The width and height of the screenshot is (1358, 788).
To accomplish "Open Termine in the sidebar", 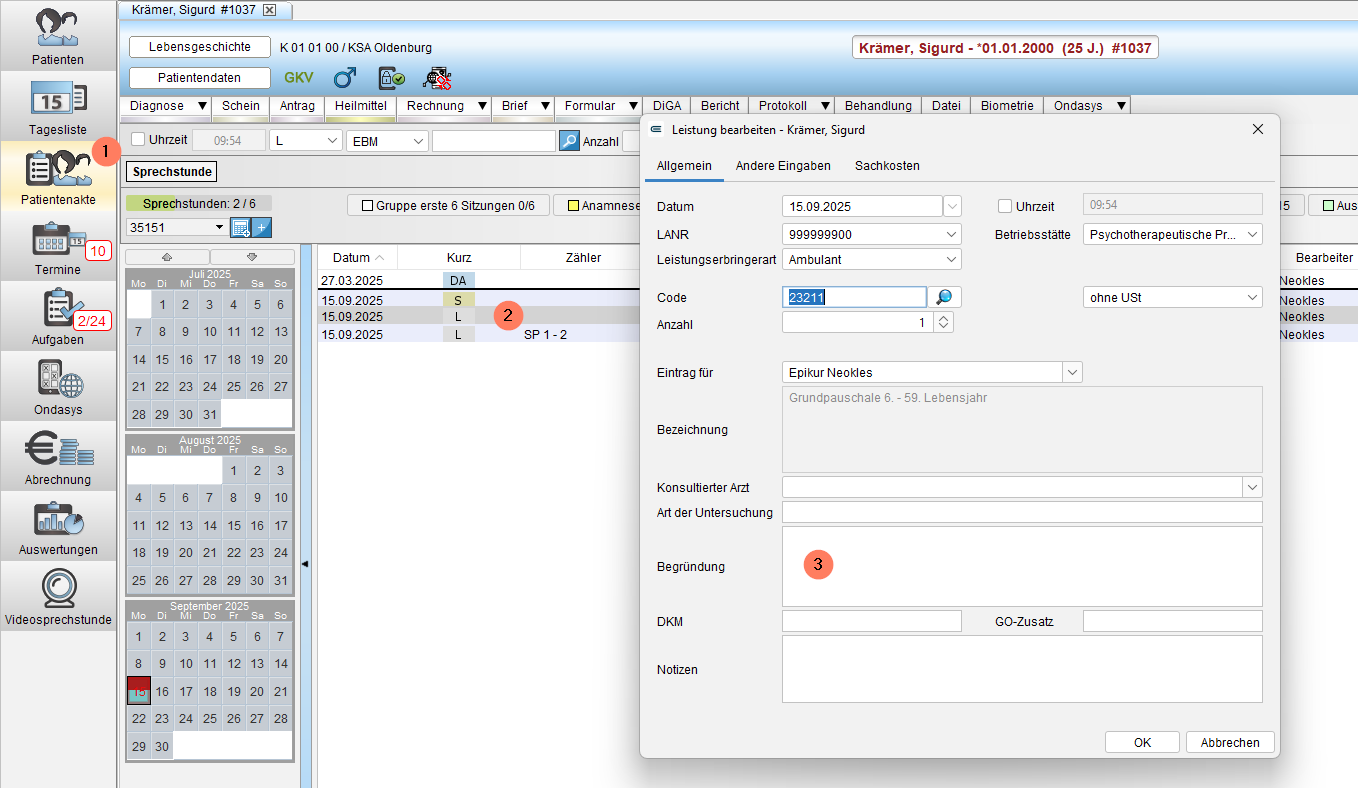I will pyautogui.click(x=57, y=245).
